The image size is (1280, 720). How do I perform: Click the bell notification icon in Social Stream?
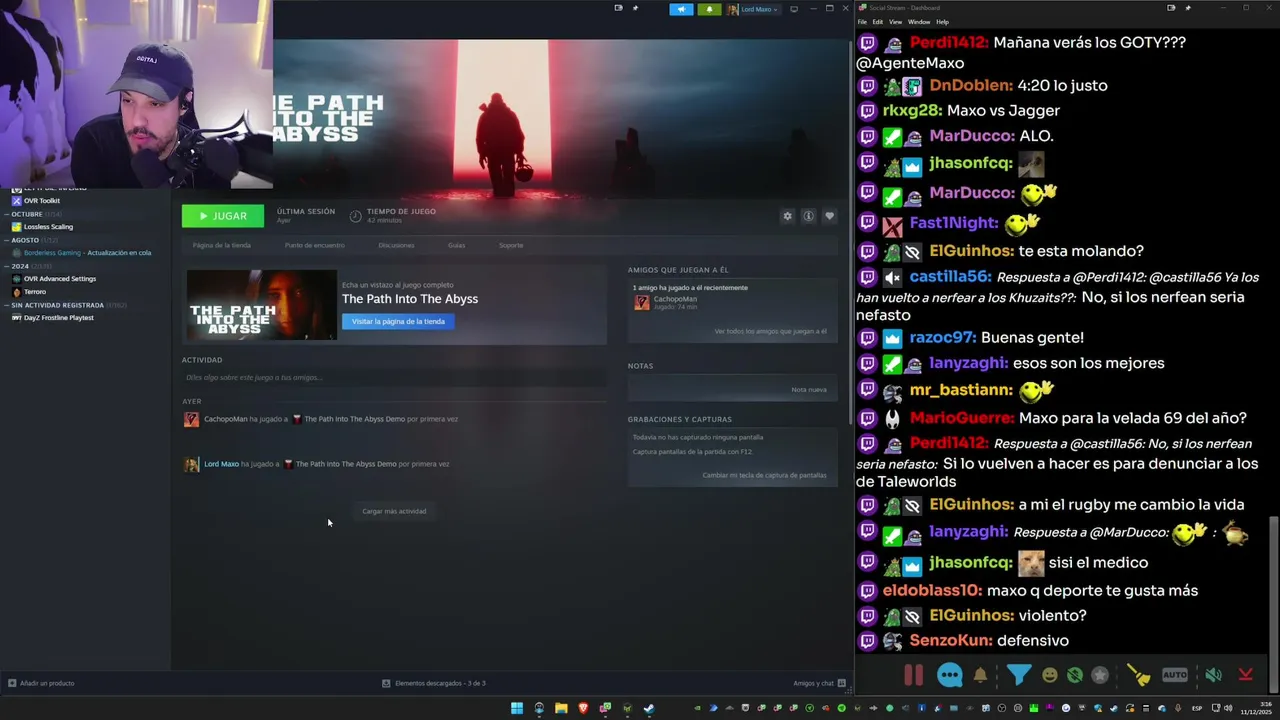click(x=980, y=675)
